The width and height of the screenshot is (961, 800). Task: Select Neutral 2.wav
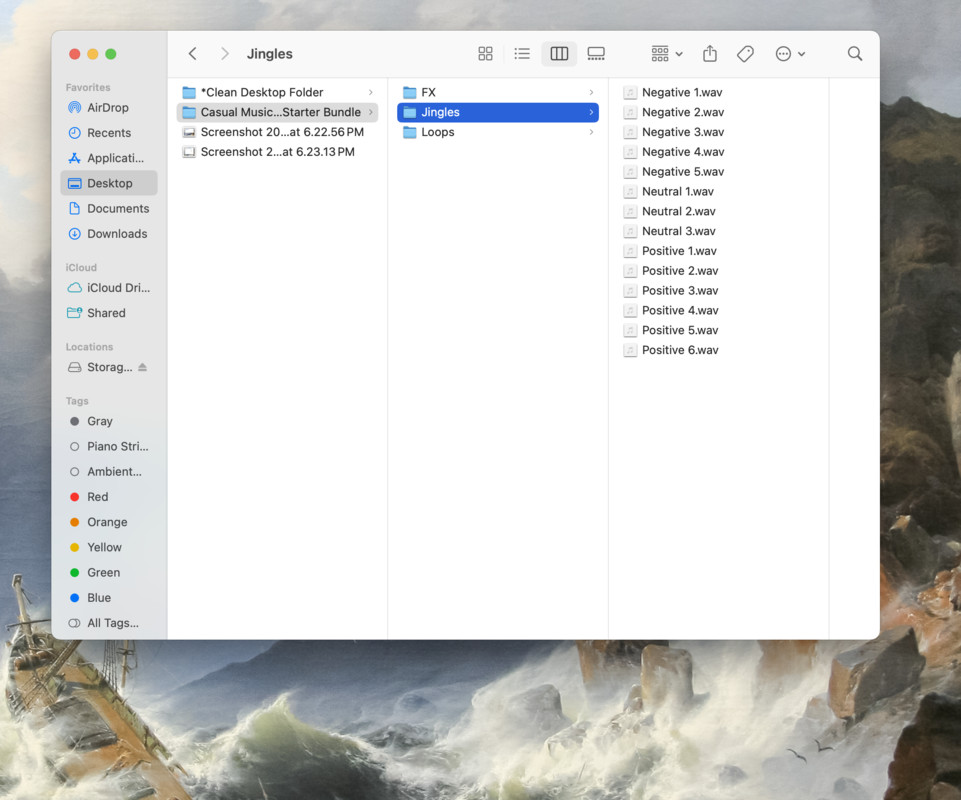point(718,211)
